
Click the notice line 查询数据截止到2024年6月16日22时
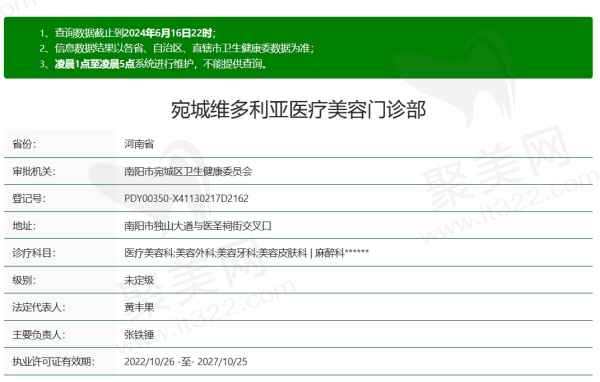point(135,33)
